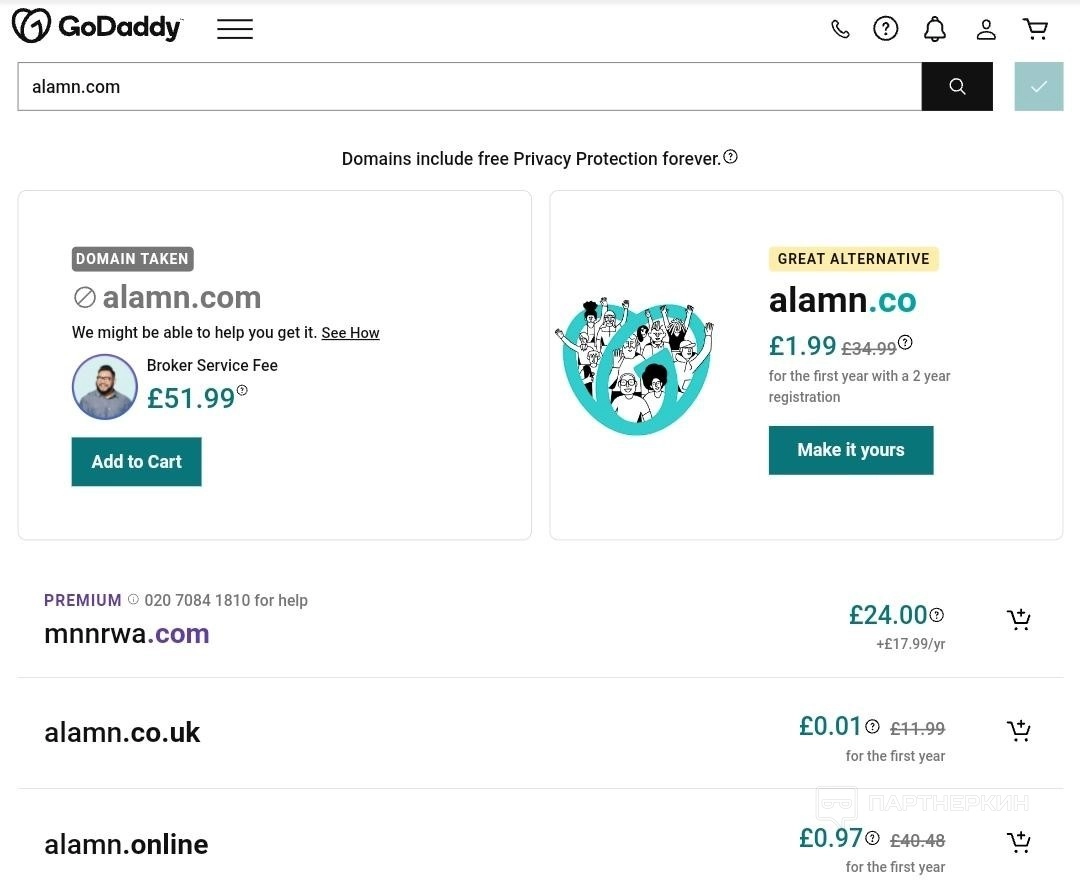The height and width of the screenshot is (883, 1080).
Task: Click the phone contact icon
Action: [840, 29]
